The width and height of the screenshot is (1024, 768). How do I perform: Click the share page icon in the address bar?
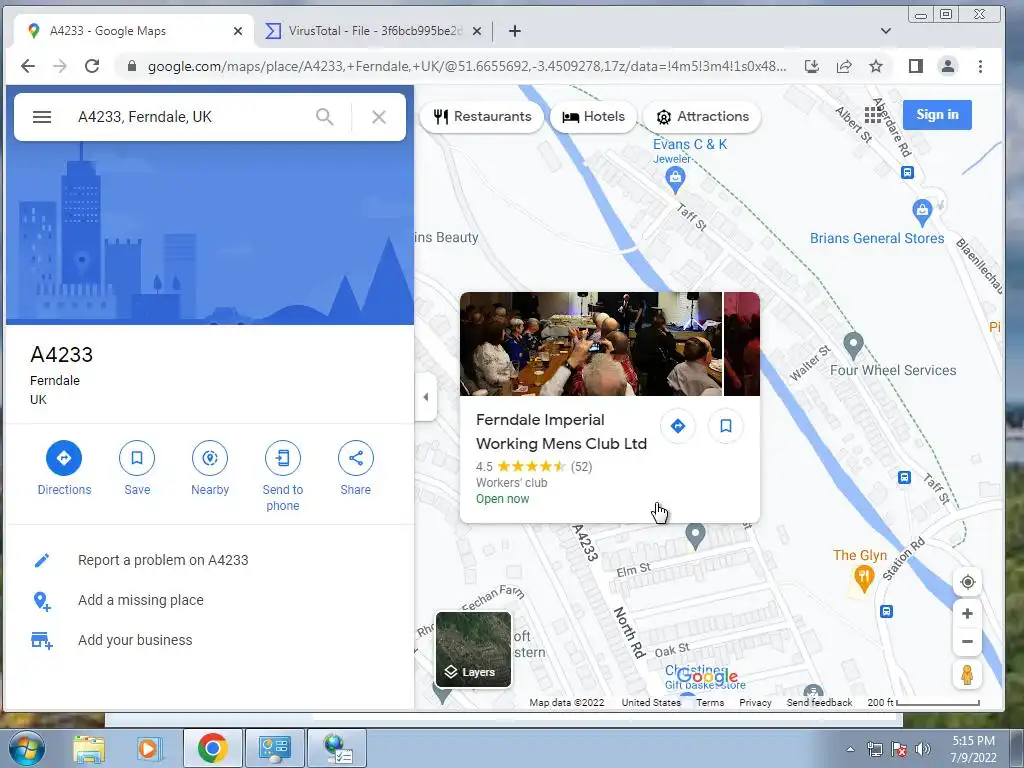pos(844,66)
